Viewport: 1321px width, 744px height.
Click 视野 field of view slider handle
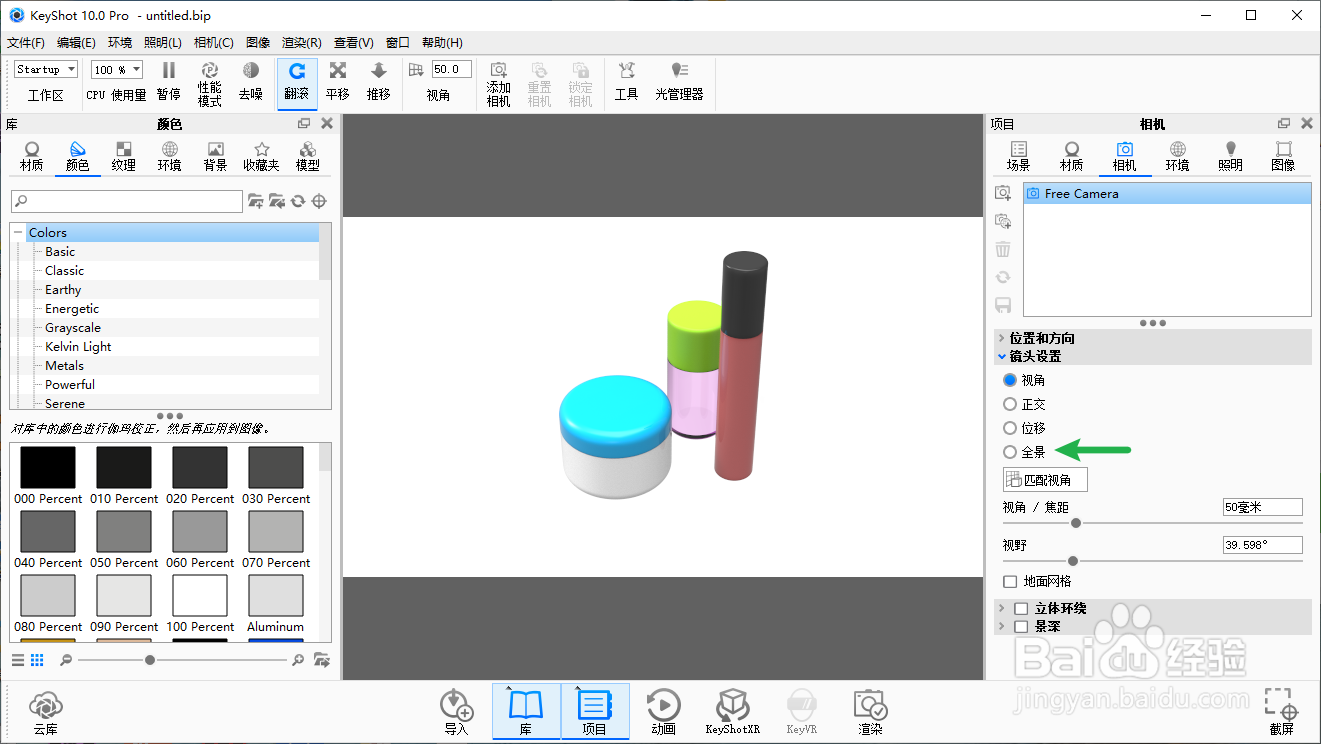pos(1073,561)
